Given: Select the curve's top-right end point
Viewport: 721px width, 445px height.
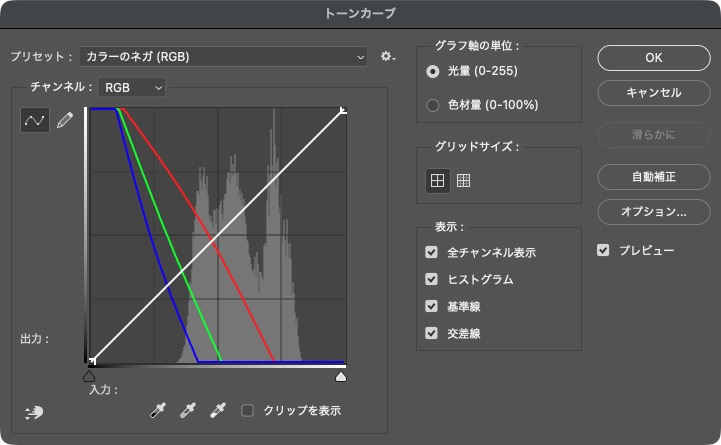Looking at the screenshot, I should [343, 110].
